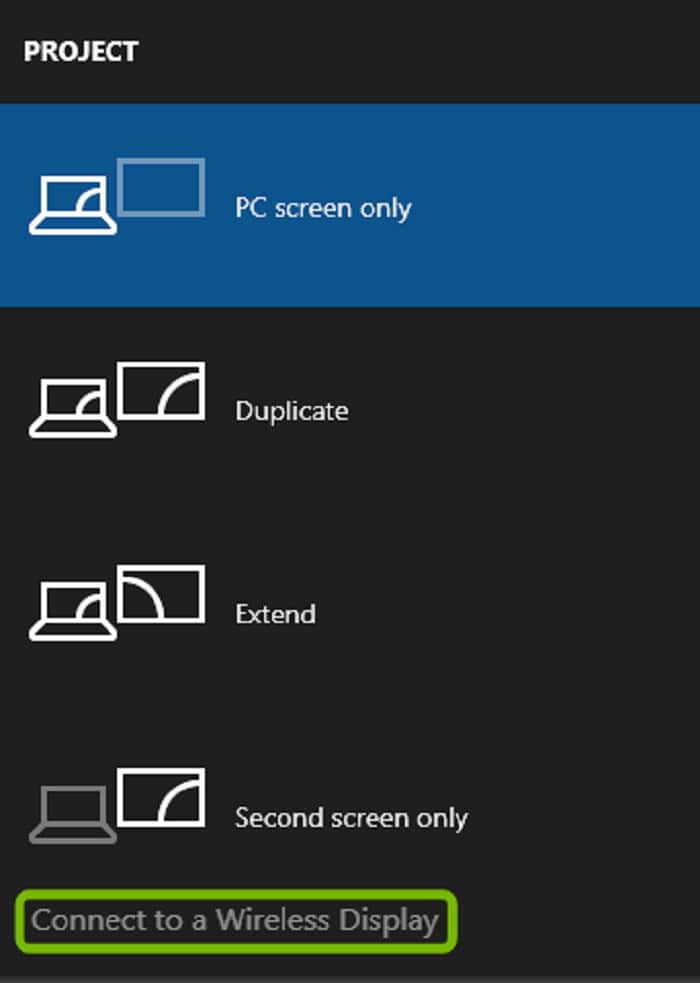This screenshot has height=983, width=700.
Task: Click the laptop icon in the Duplicate option
Action: point(73,408)
